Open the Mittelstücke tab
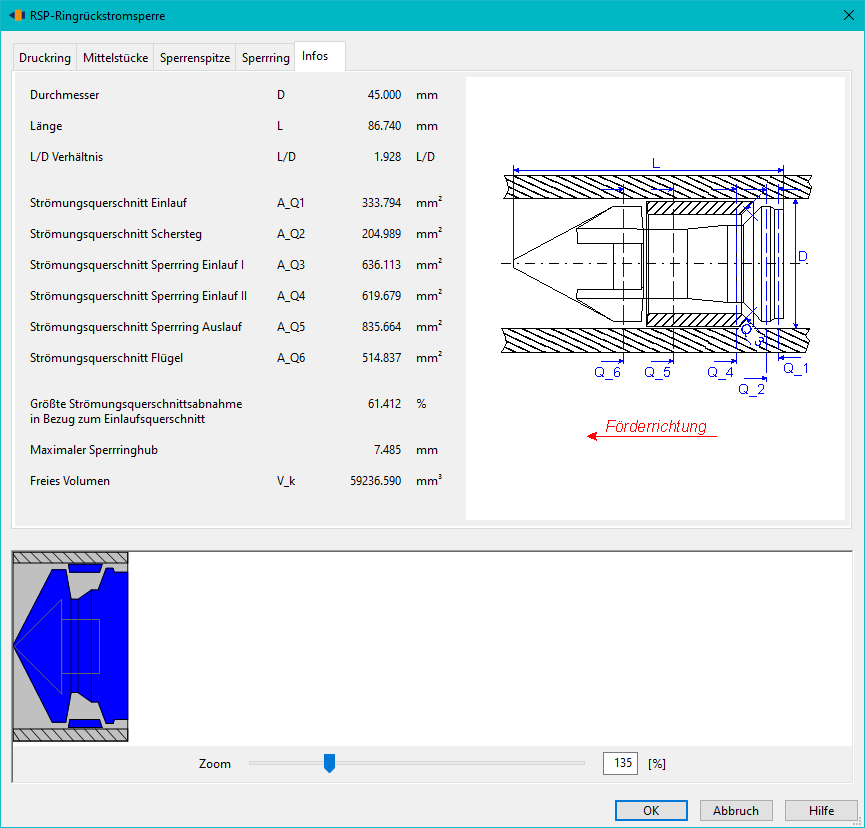The width and height of the screenshot is (865, 828). pos(115,57)
